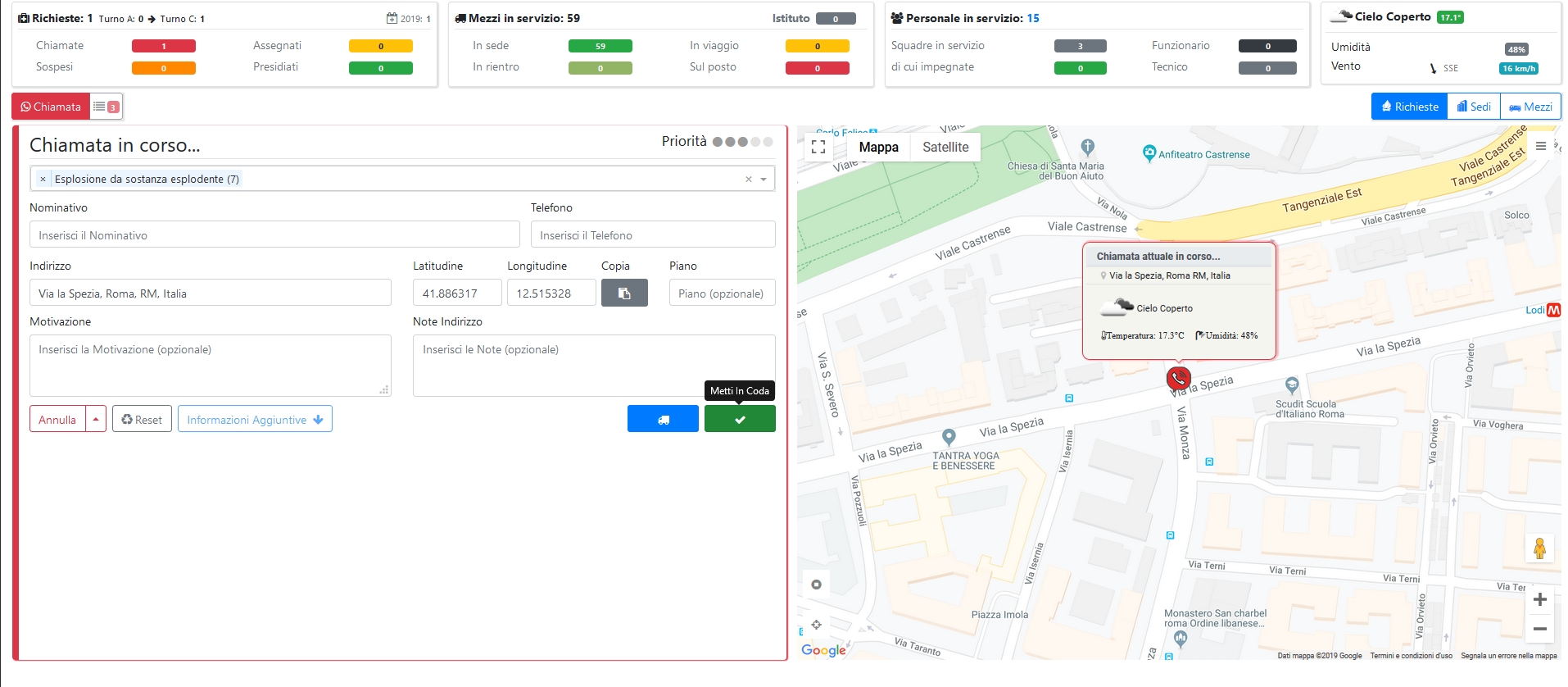
Task: Click the wind direction SSE arrow icon
Action: pos(1433,68)
